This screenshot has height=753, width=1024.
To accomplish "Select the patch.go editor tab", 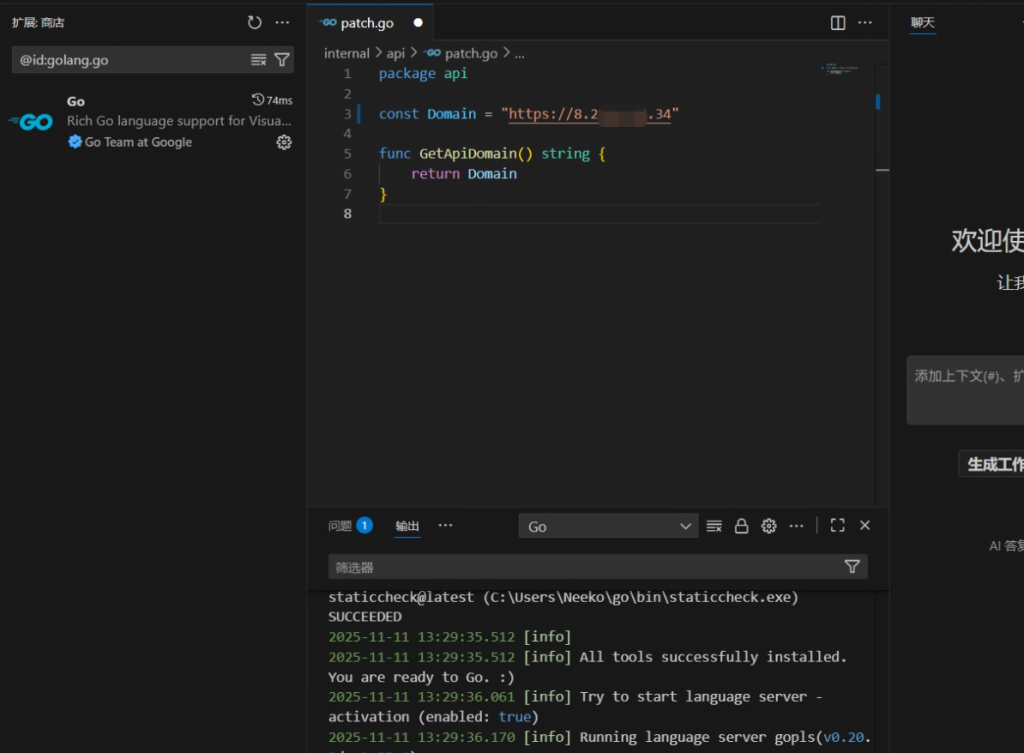I will [x=367, y=22].
